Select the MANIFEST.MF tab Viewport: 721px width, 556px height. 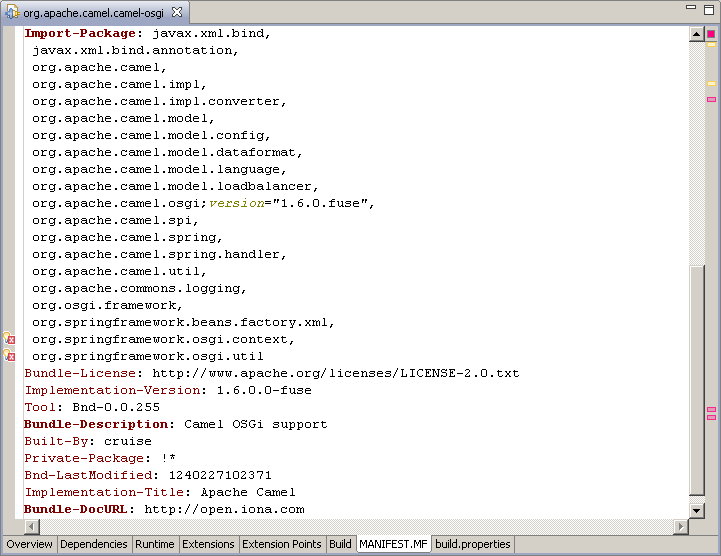(x=394, y=545)
